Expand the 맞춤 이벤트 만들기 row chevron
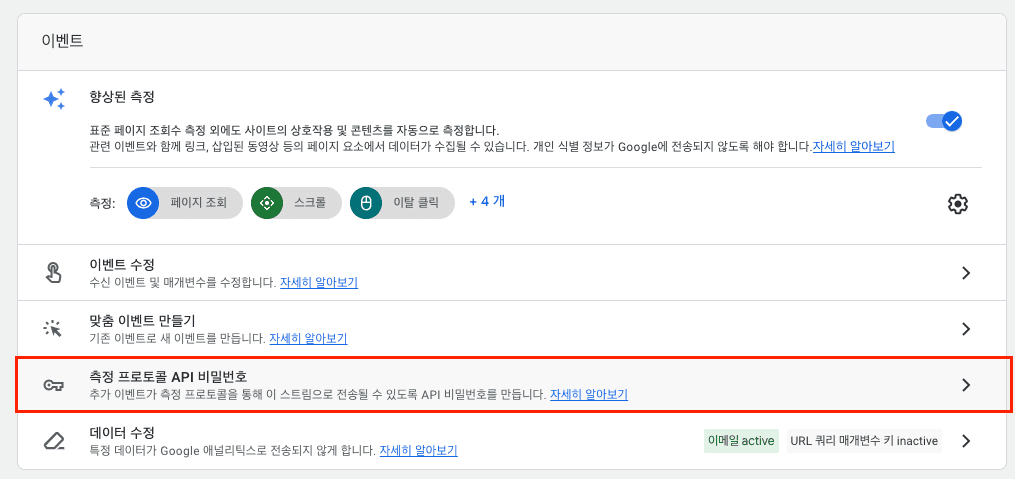 (966, 329)
